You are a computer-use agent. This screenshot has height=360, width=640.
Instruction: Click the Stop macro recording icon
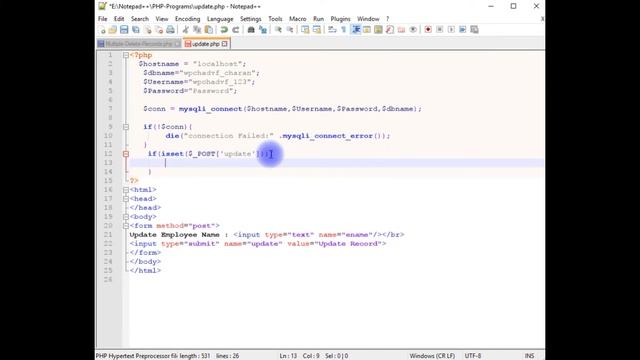pyautogui.click(x=440, y=30)
